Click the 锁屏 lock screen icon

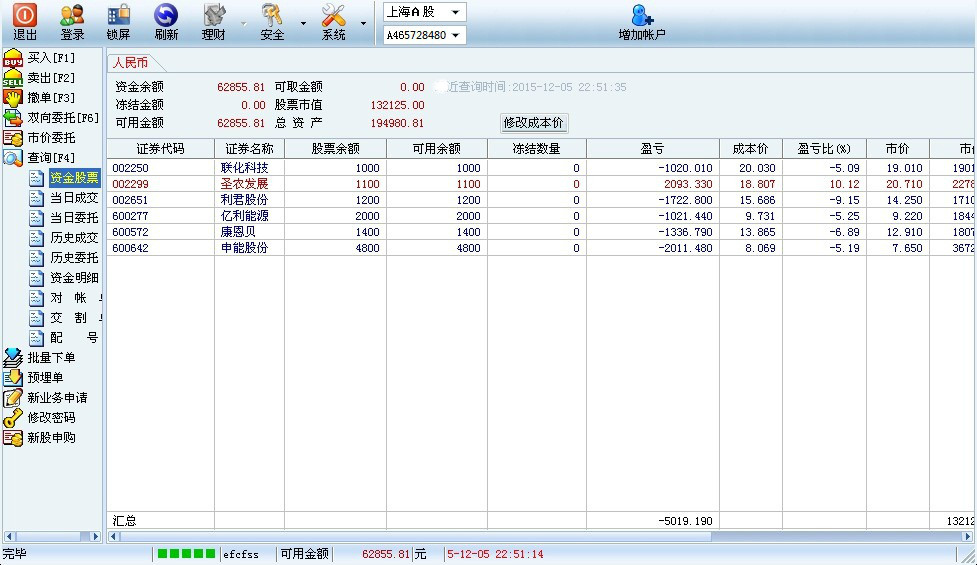pyautogui.click(x=118, y=22)
